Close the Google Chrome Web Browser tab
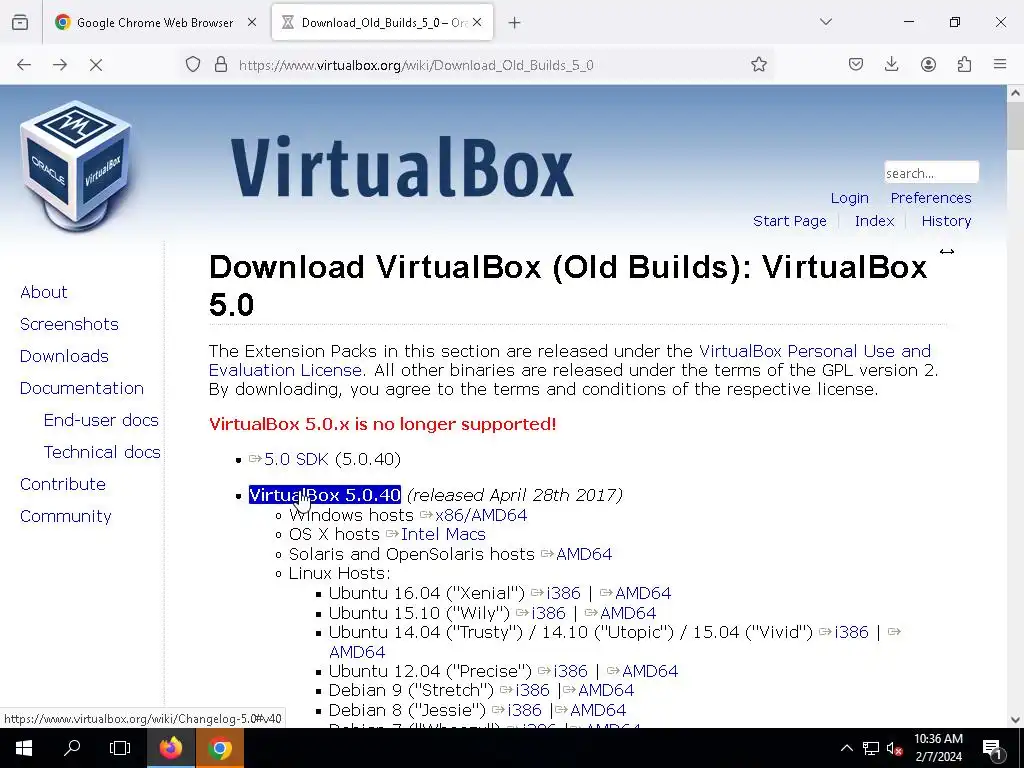The width and height of the screenshot is (1024, 768). click(252, 22)
